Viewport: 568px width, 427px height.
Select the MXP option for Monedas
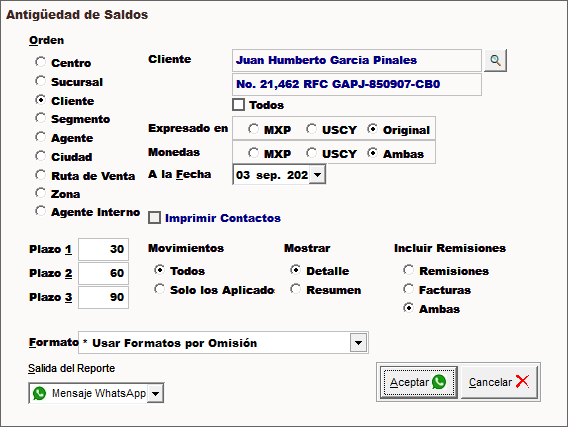tap(253, 153)
